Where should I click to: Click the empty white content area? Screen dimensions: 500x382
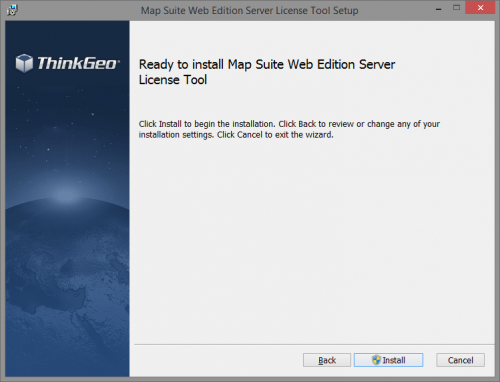[x=312, y=240]
